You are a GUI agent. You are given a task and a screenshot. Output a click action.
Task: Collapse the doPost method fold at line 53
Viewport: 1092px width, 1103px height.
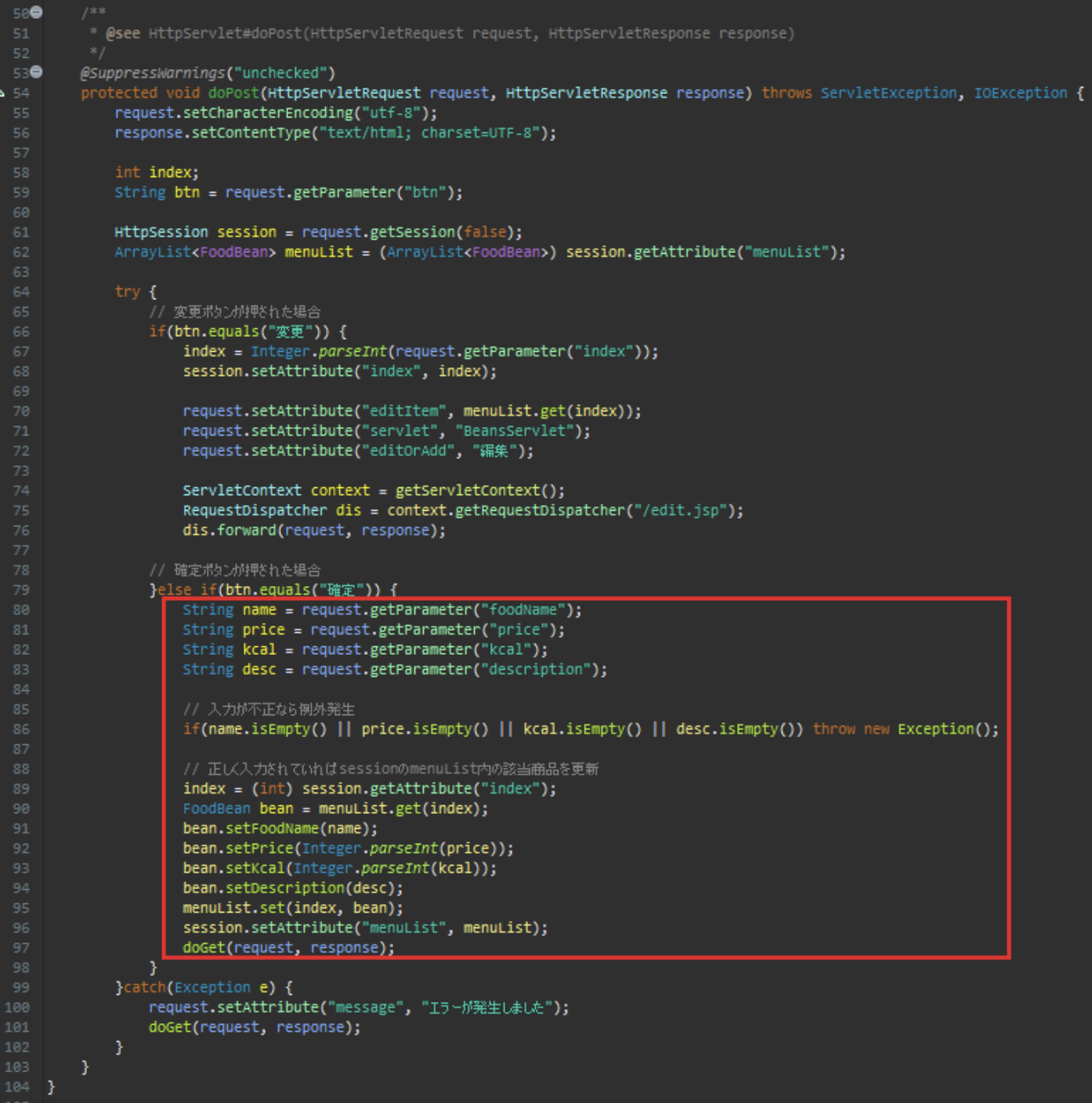36,72
